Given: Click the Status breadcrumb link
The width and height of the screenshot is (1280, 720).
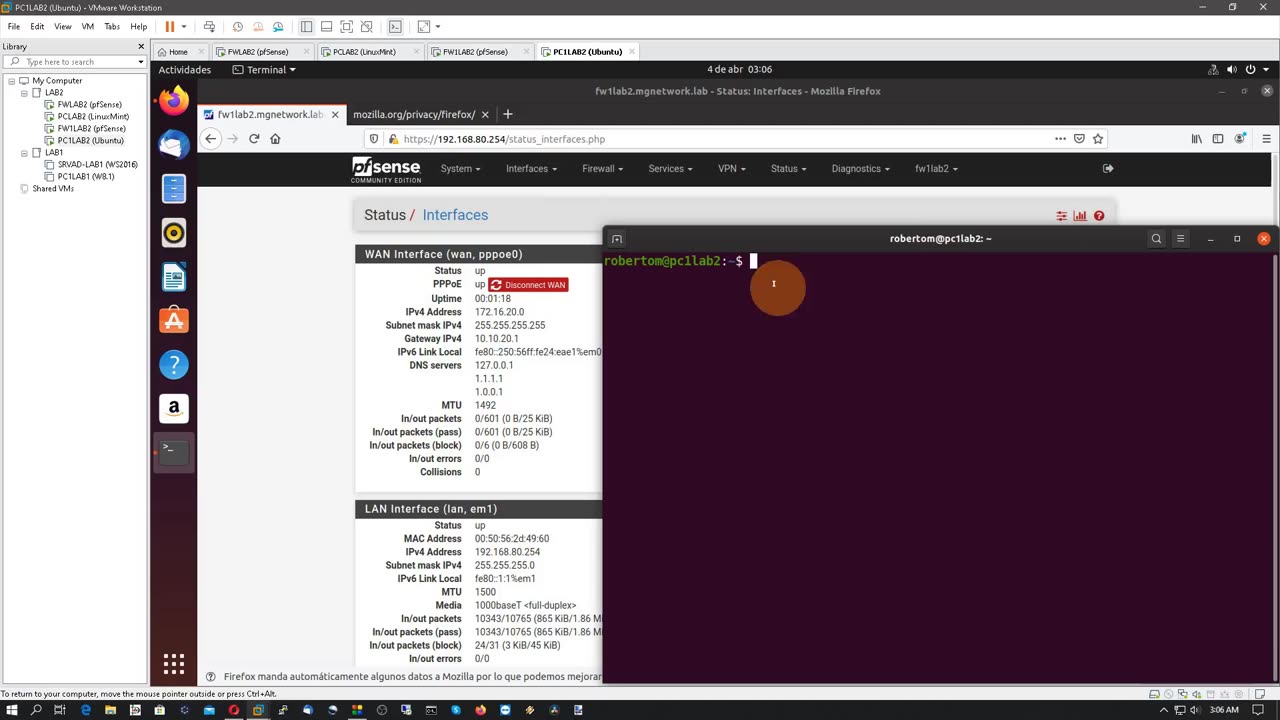Looking at the screenshot, I should tap(385, 215).
